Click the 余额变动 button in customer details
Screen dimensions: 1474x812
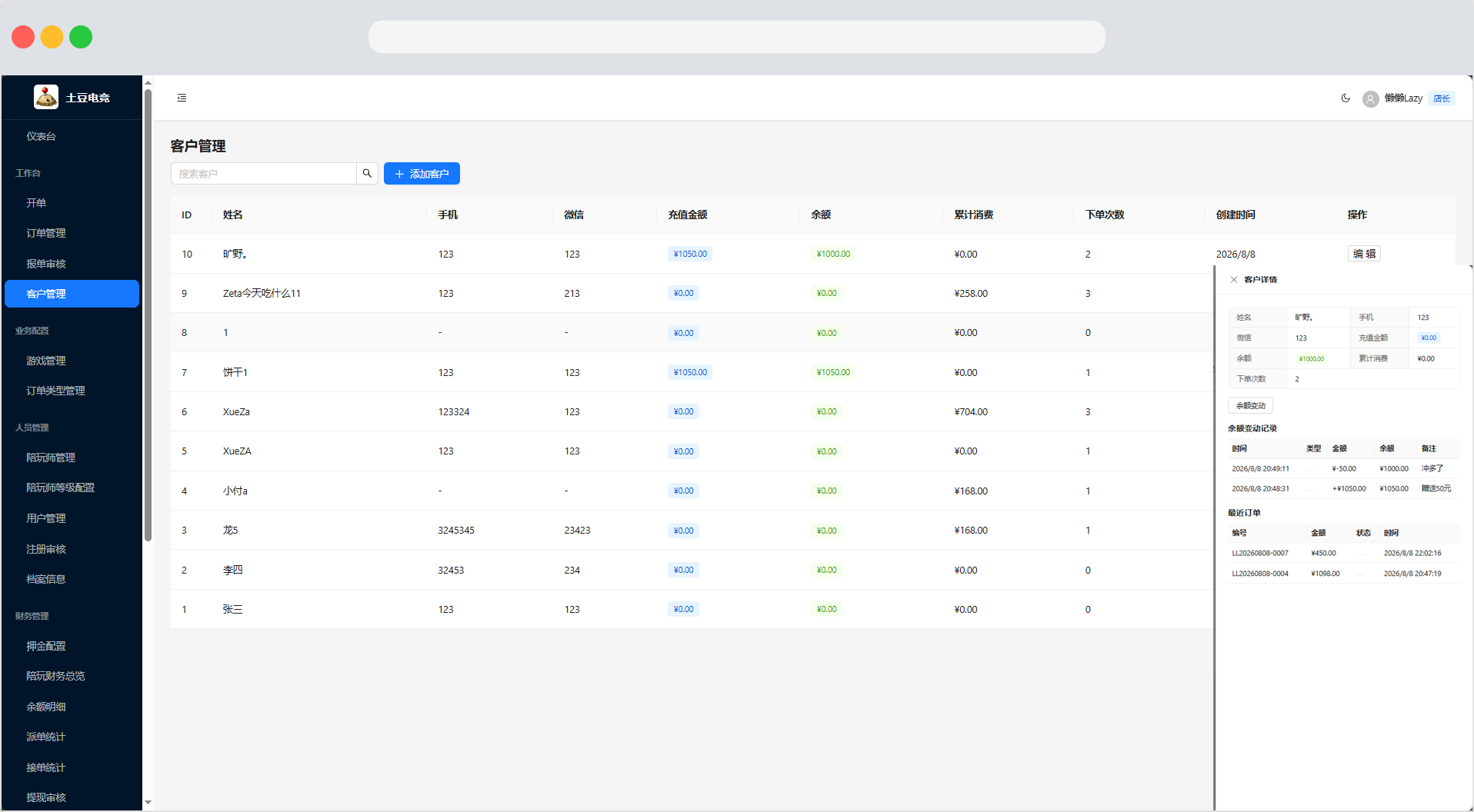point(1250,405)
